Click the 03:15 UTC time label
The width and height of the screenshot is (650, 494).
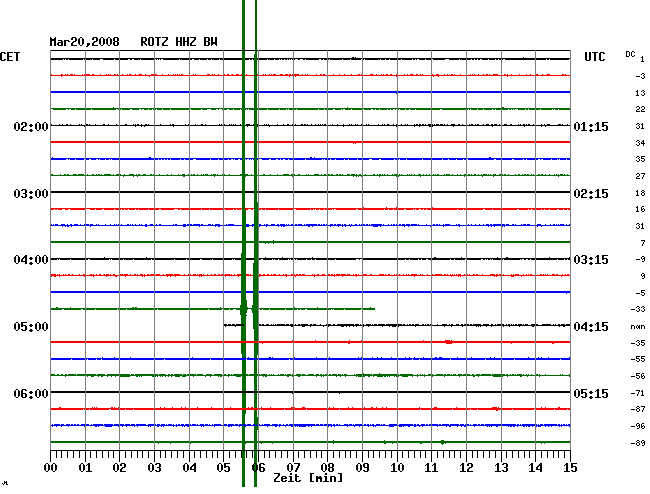click(x=591, y=260)
